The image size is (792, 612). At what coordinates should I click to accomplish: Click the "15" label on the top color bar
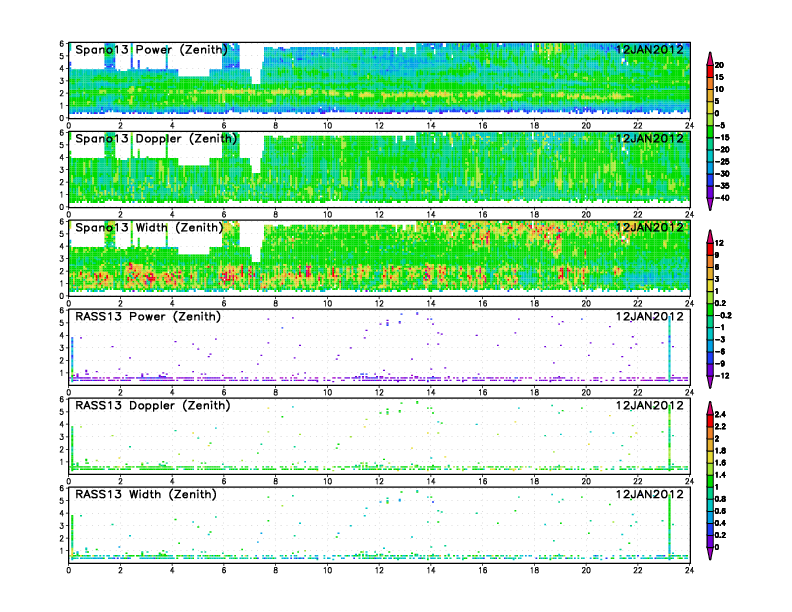pyautogui.click(x=719, y=77)
